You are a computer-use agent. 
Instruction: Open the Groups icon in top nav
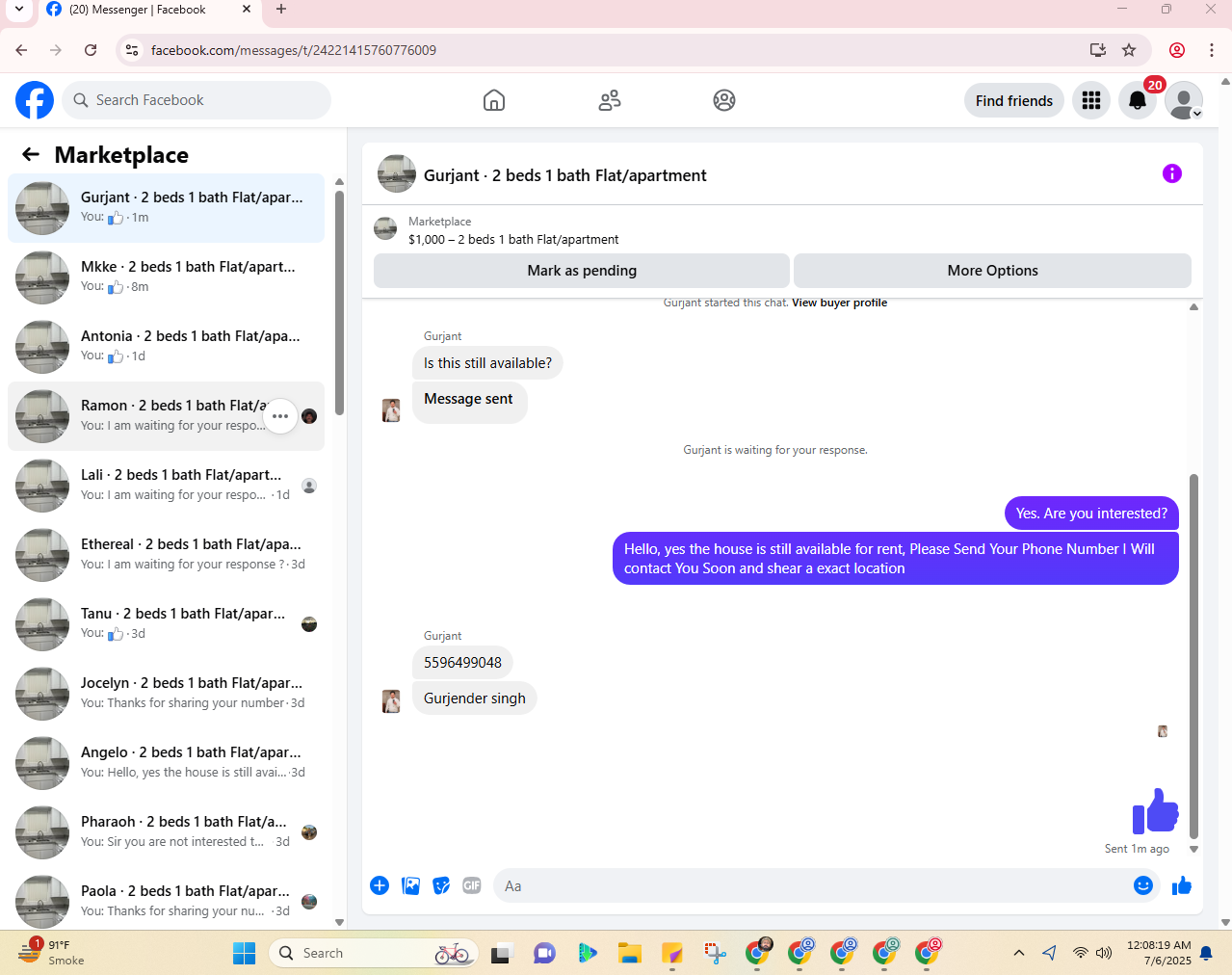724,100
